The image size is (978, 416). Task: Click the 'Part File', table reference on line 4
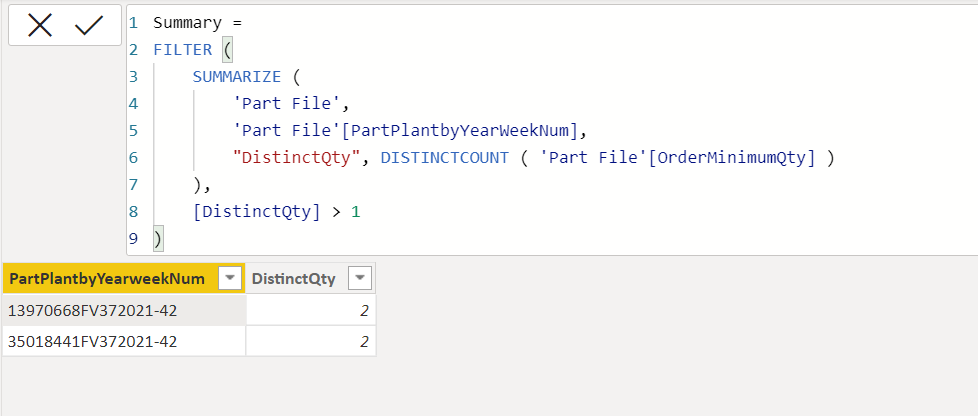tap(291, 104)
